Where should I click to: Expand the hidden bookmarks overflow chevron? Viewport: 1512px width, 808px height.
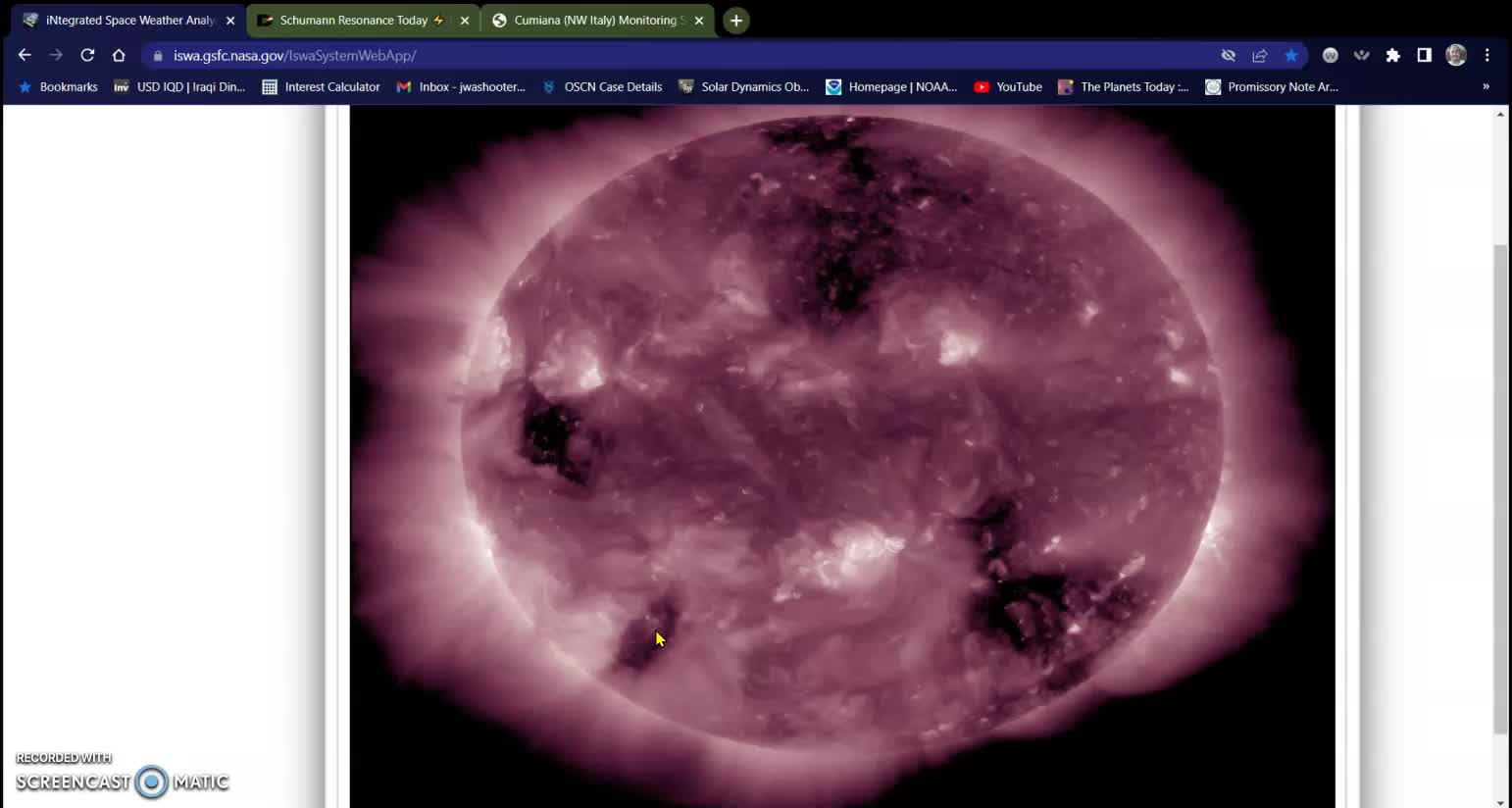pos(1486,87)
